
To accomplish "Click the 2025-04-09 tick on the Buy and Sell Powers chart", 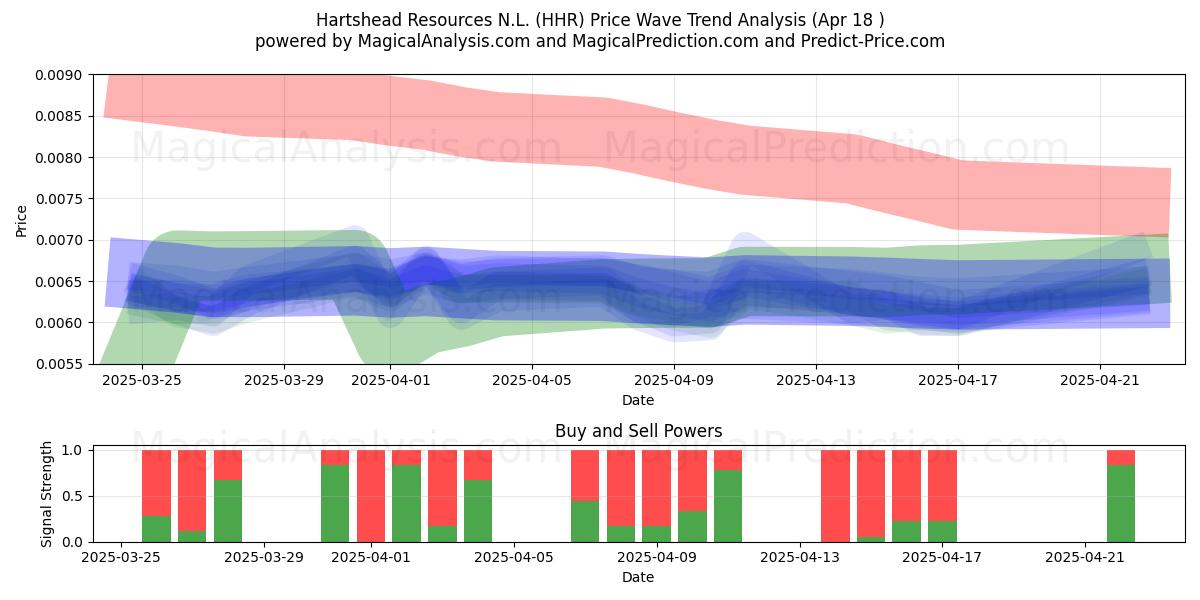I will pyautogui.click(x=657, y=558).
